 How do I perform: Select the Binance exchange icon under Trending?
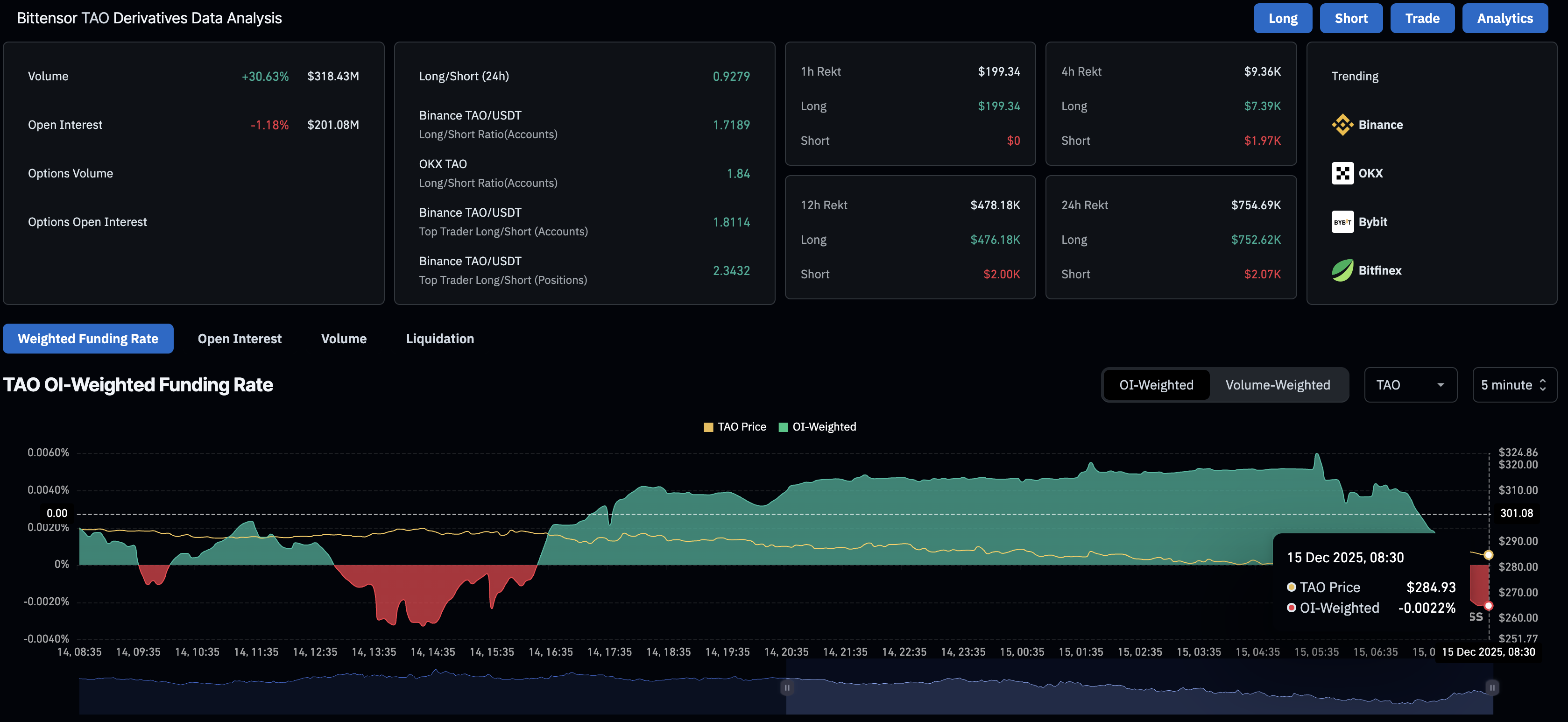pos(1343,124)
